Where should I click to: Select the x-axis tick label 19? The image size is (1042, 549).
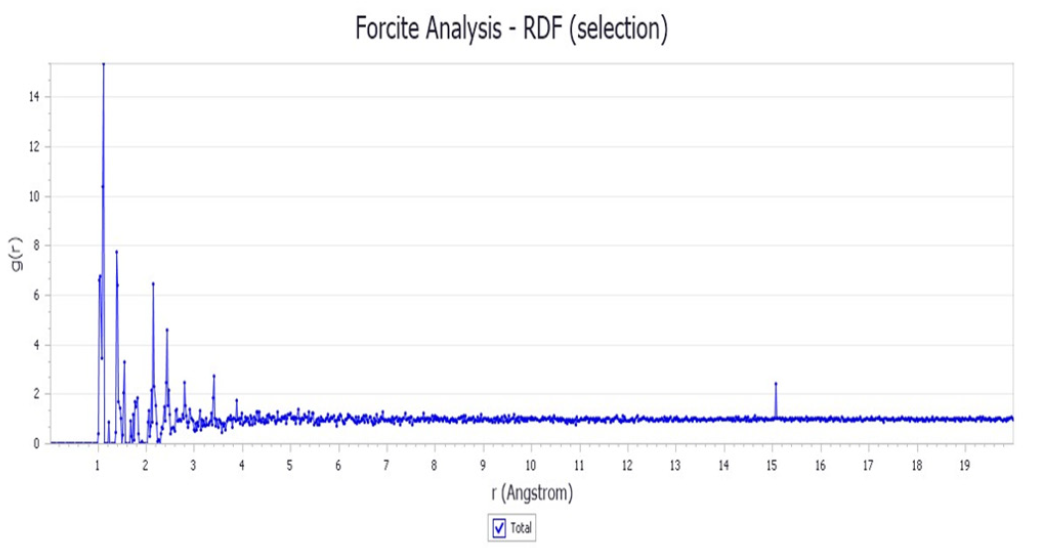pos(964,465)
